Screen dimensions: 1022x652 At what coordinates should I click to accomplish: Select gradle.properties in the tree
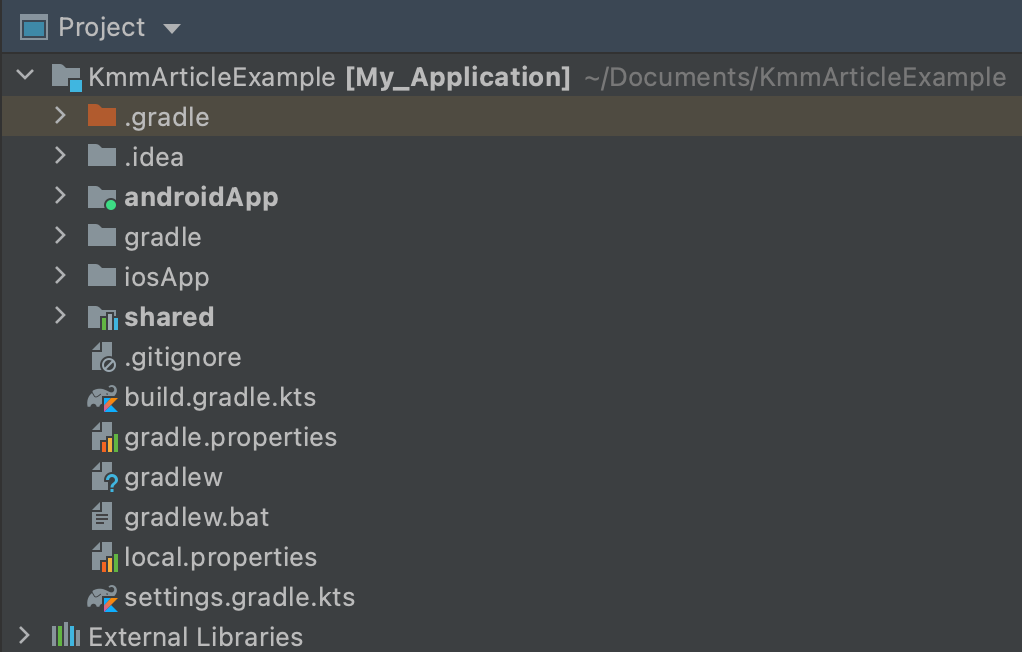click(x=230, y=437)
